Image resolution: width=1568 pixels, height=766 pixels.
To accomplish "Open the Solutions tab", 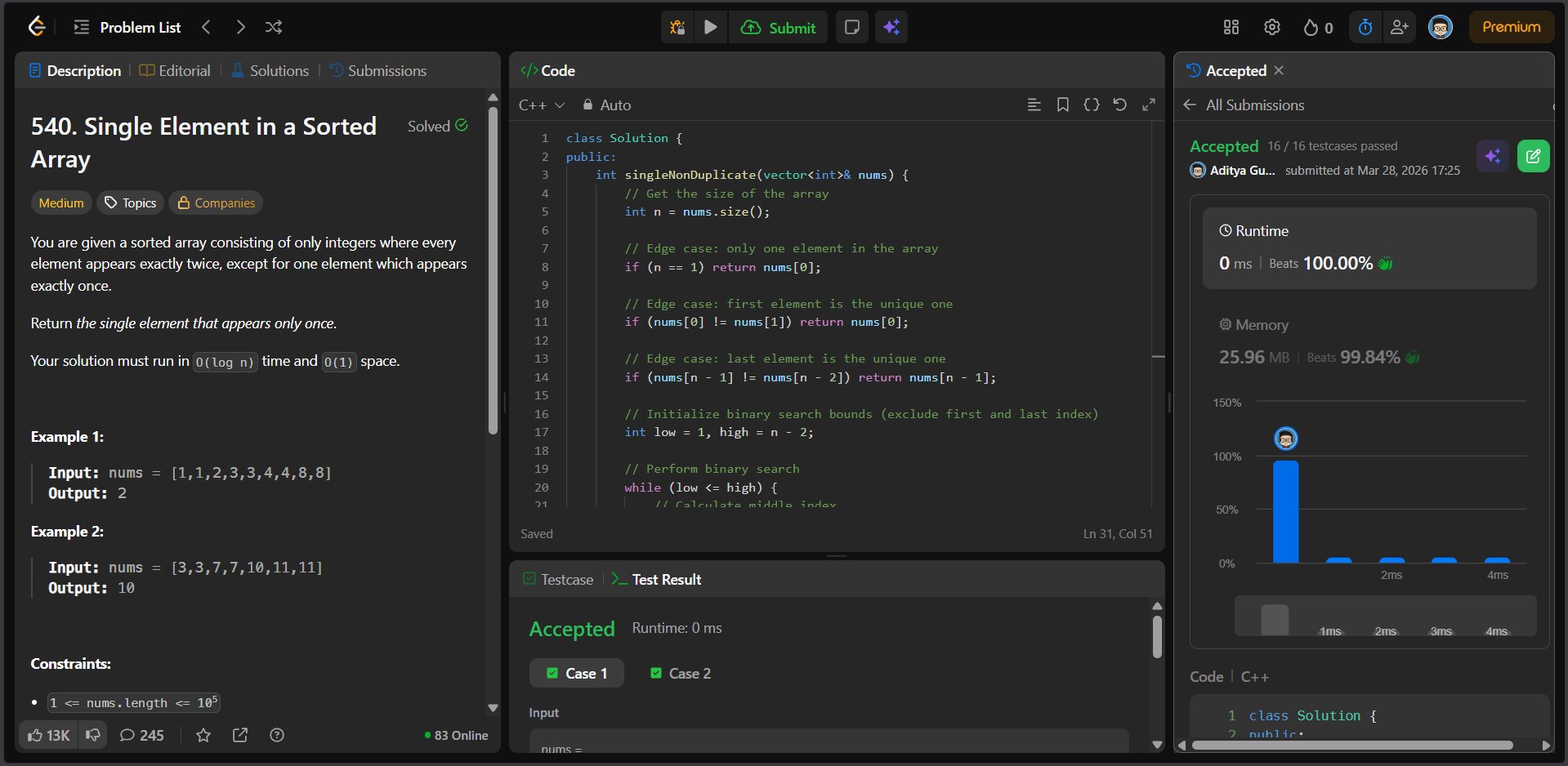I will pos(270,71).
